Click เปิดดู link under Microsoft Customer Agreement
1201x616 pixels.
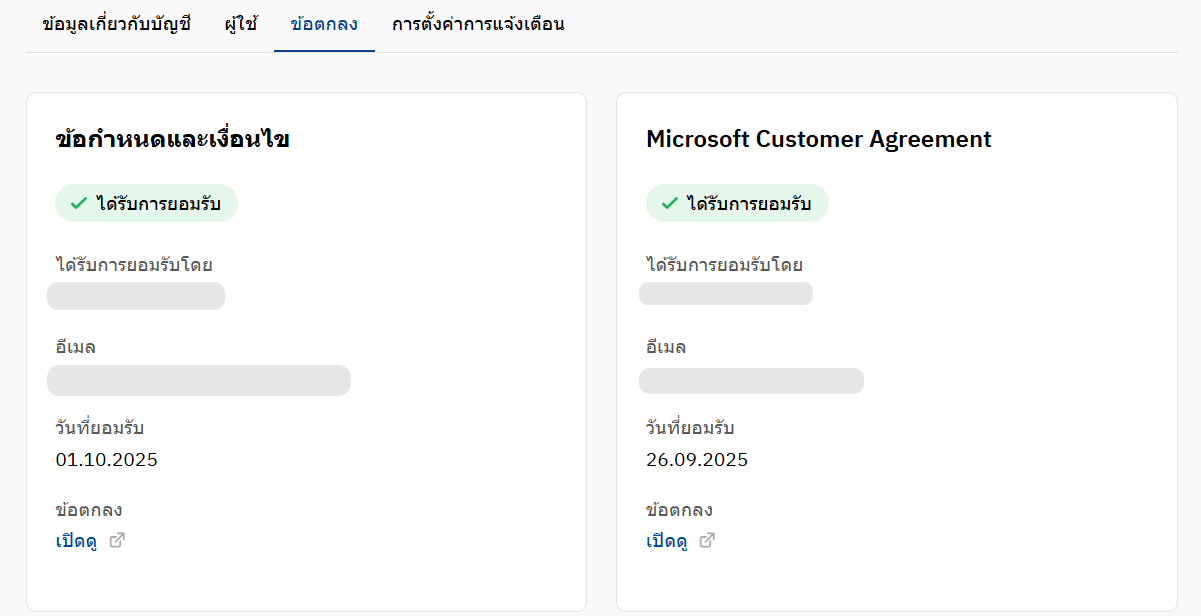[x=667, y=541]
